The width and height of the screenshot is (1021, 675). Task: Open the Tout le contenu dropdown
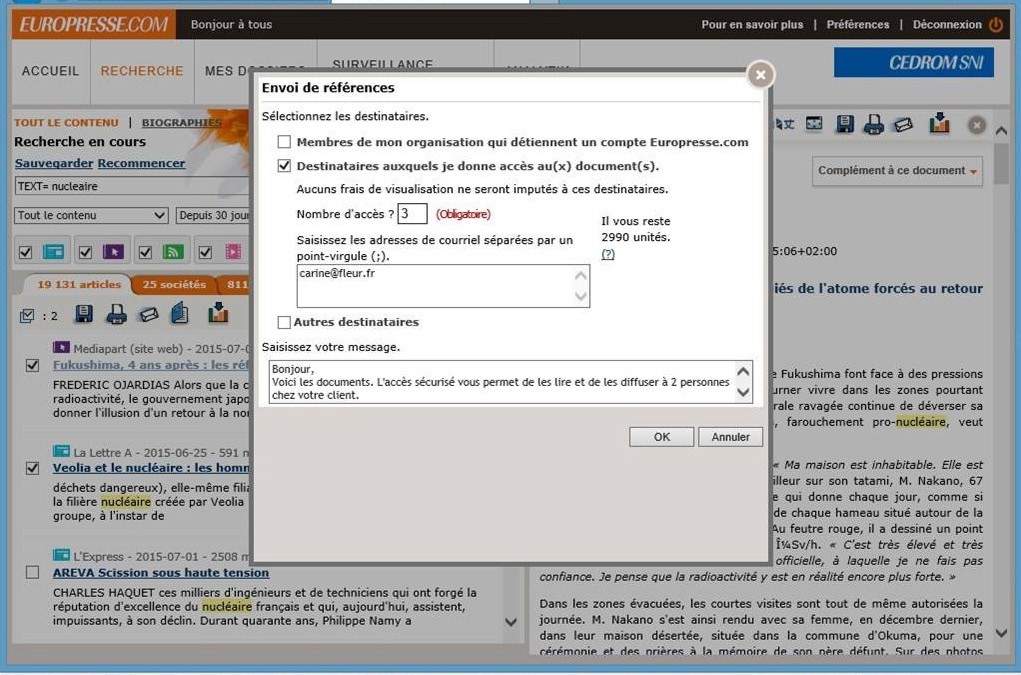coord(91,216)
